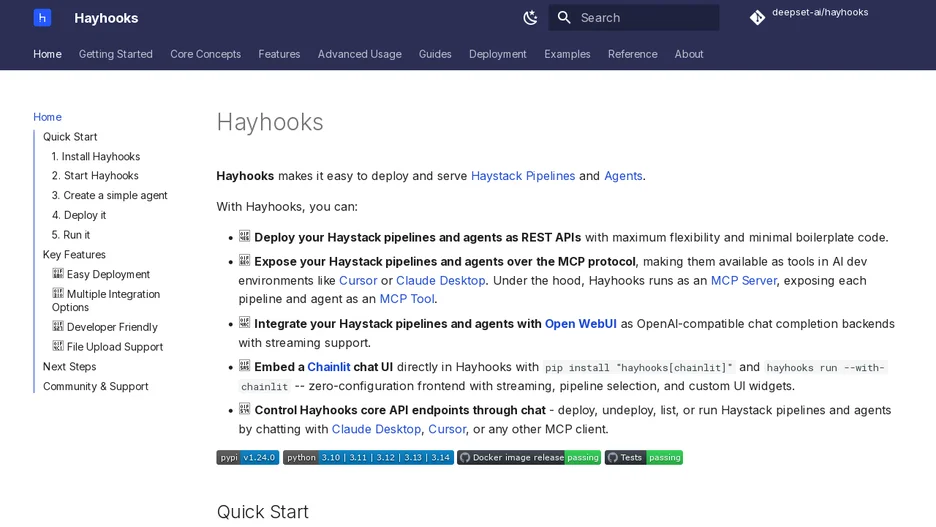Go to 1. Install Hayhooks section
This screenshot has width=936, height=527.
[x=96, y=156]
